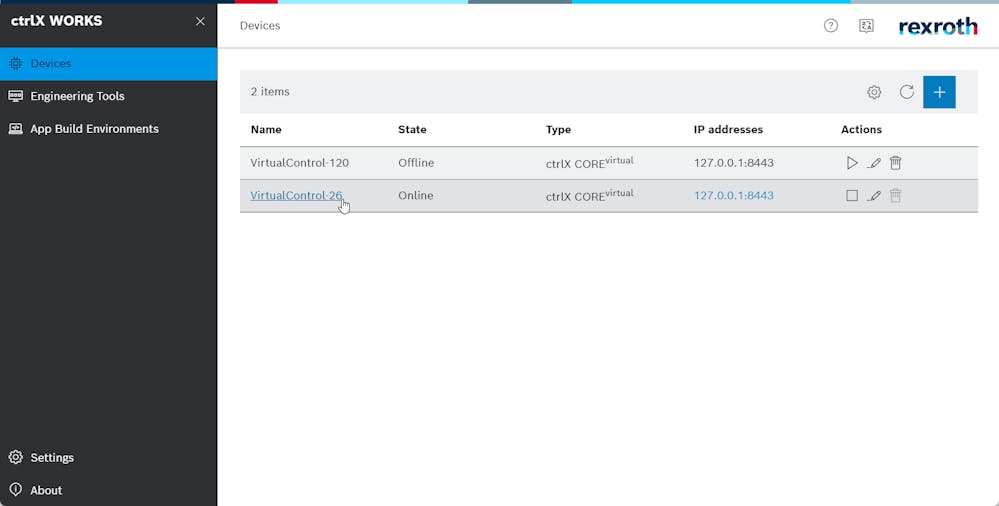Image resolution: width=999 pixels, height=506 pixels.
Task: Click the About info icon
Action: [x=15, y=490]
